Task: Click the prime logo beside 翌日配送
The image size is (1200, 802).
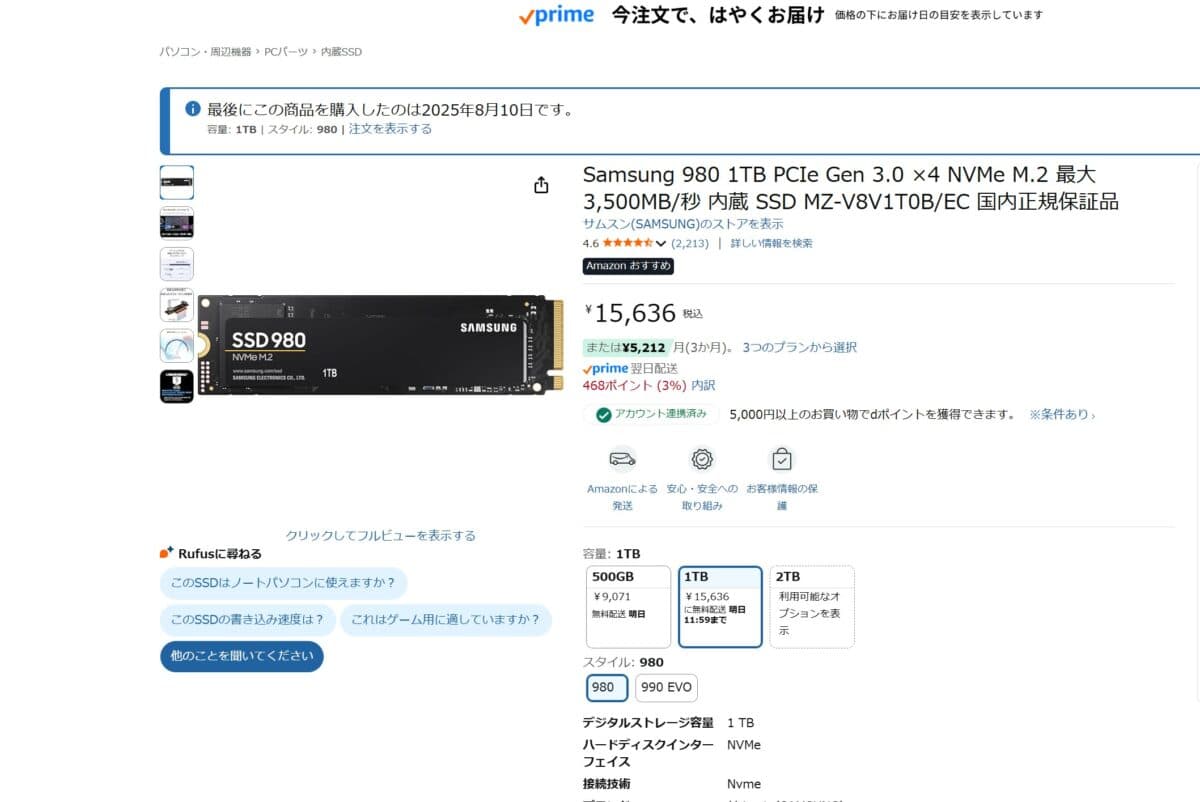Action: (605, 368)
